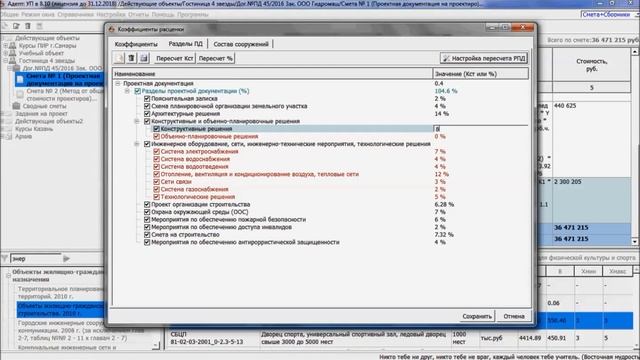The image size is (640, 360).
Task: Select 'Курсы Казань' in the tree
Action: point(34,129)
